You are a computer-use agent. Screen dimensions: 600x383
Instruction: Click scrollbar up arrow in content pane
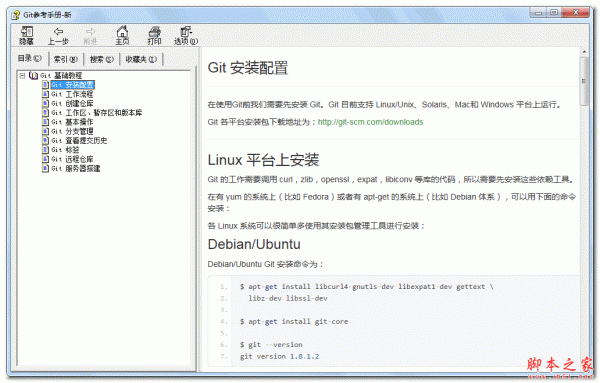tap(584, 52)
